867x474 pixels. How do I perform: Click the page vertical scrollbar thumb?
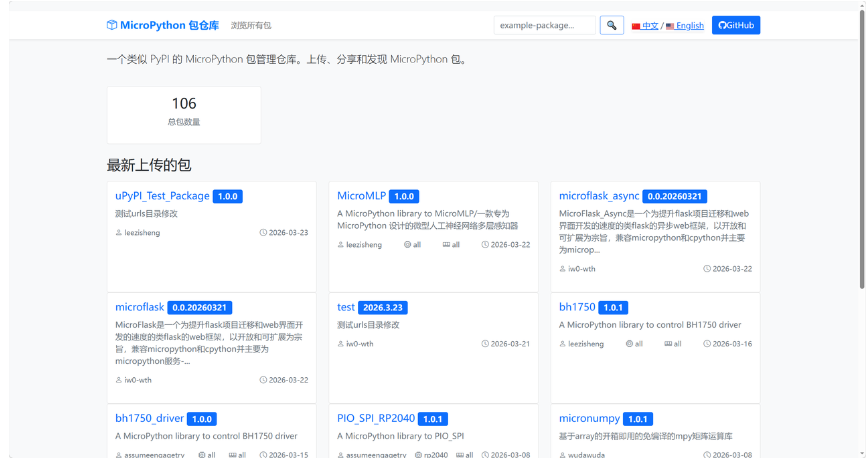coord(862,149)
